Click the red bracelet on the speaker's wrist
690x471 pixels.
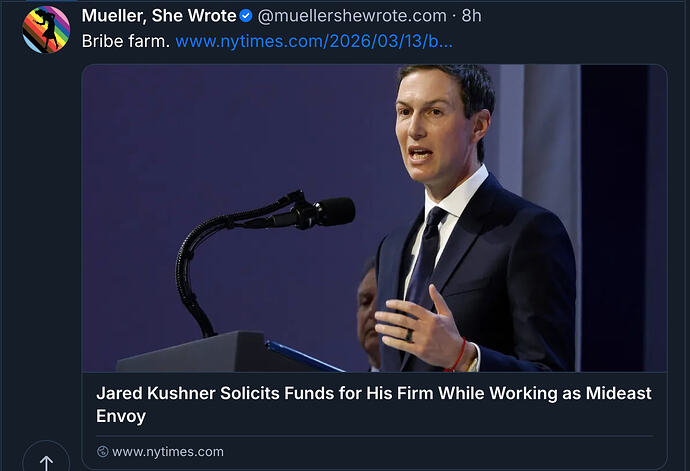pyautogui.click(x=459, y=355)
